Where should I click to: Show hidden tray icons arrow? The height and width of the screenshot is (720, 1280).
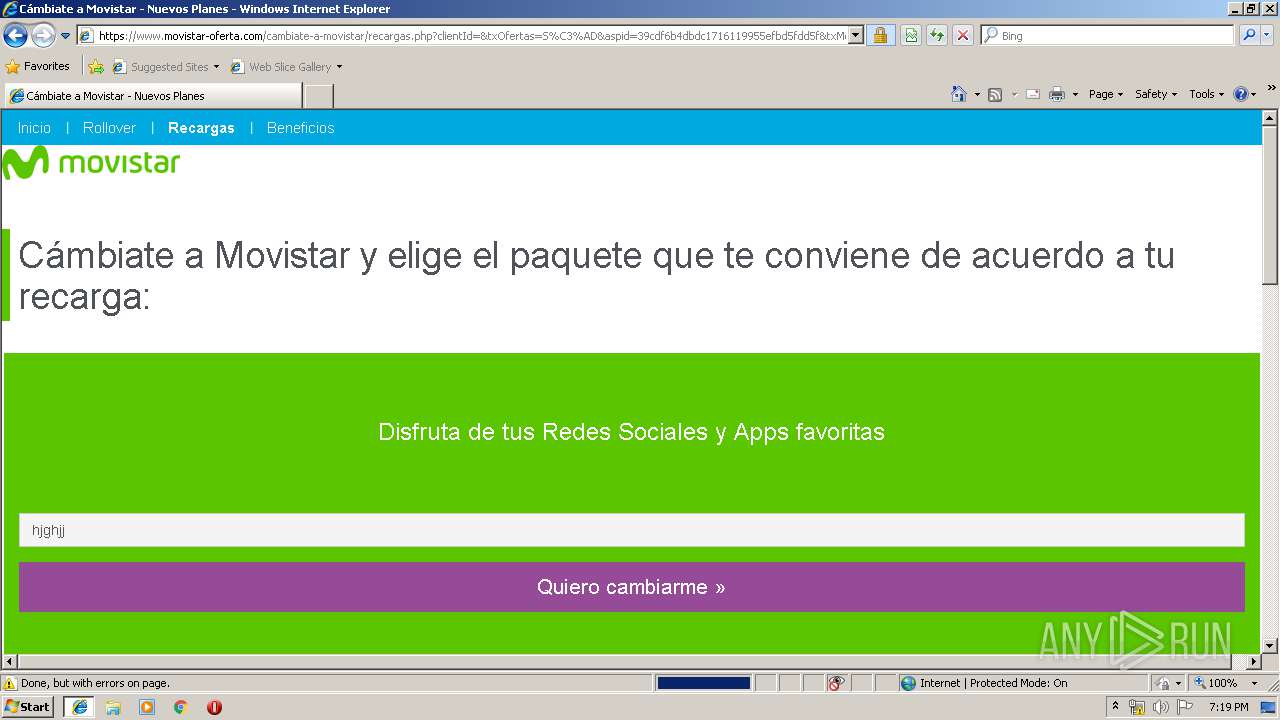1115,707
